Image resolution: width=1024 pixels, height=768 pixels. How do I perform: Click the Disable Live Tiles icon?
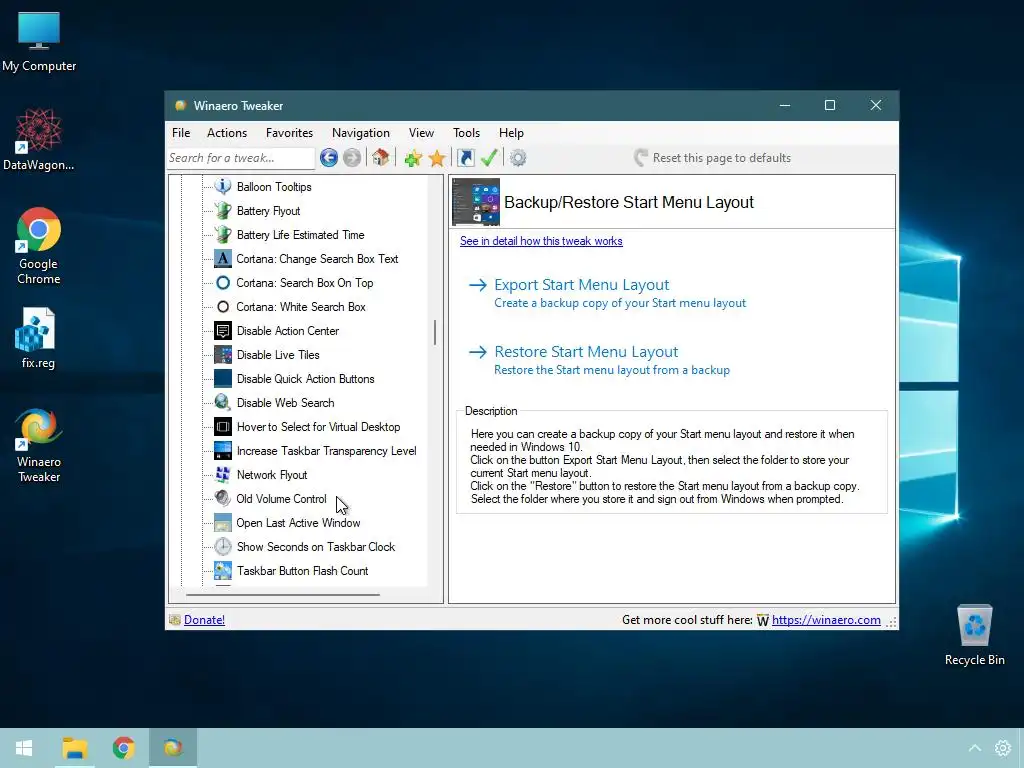(223, 355)
